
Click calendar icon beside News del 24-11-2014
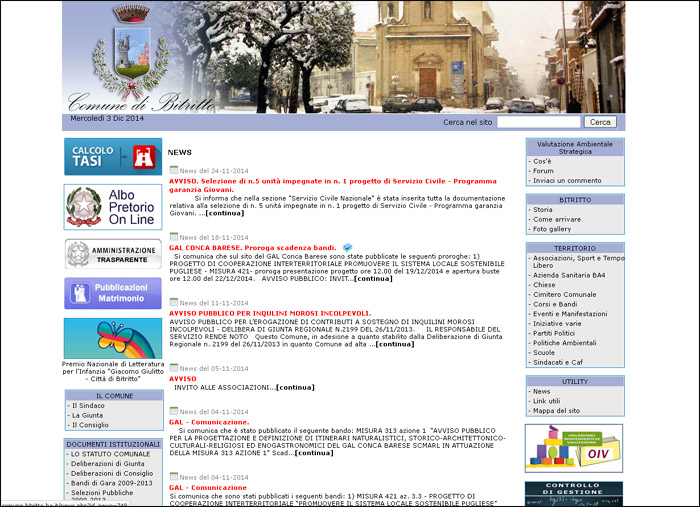pyautogui.click(x=174, y=170)
